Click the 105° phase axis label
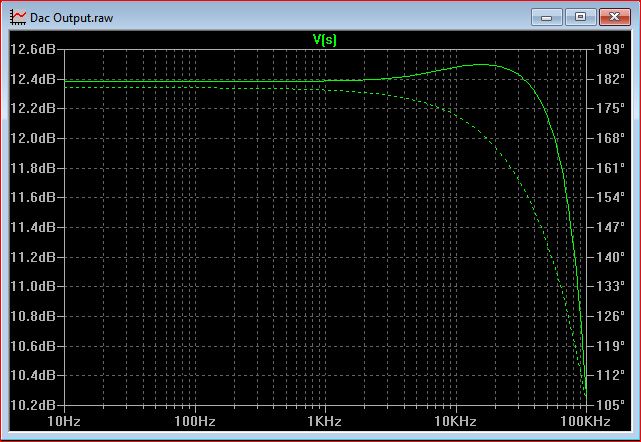Viewport: 641px width, 442px height. tap(611, 405)
